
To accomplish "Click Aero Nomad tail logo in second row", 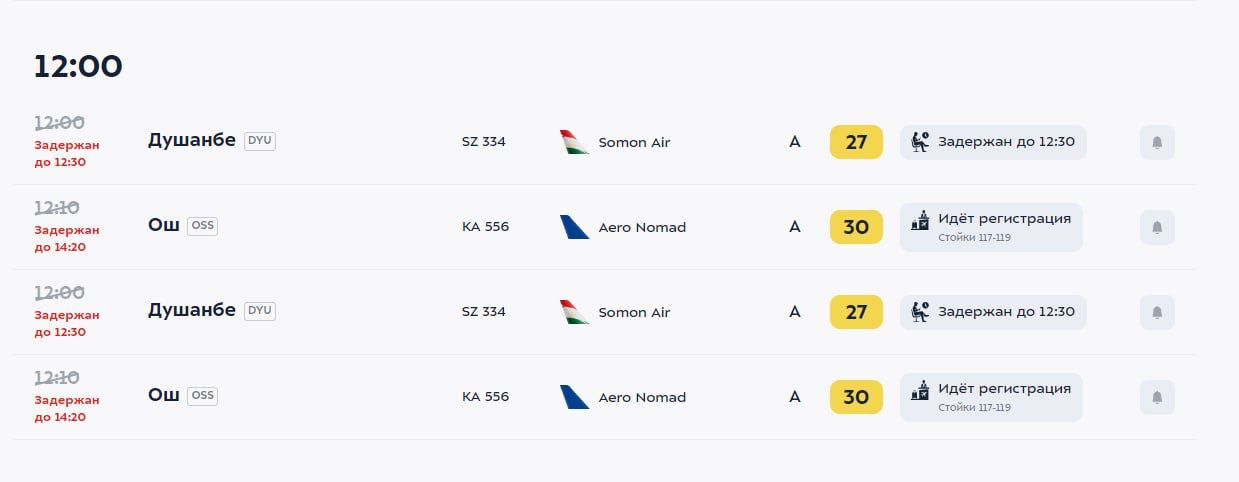I will (574, 227).
